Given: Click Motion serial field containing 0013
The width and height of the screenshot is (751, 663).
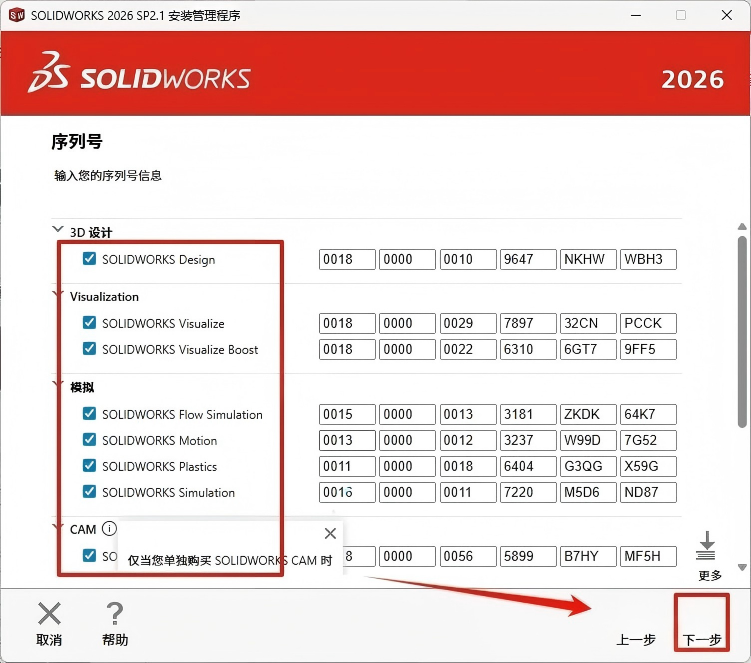Looking at the screenshot, I should [x=347, y=440].
